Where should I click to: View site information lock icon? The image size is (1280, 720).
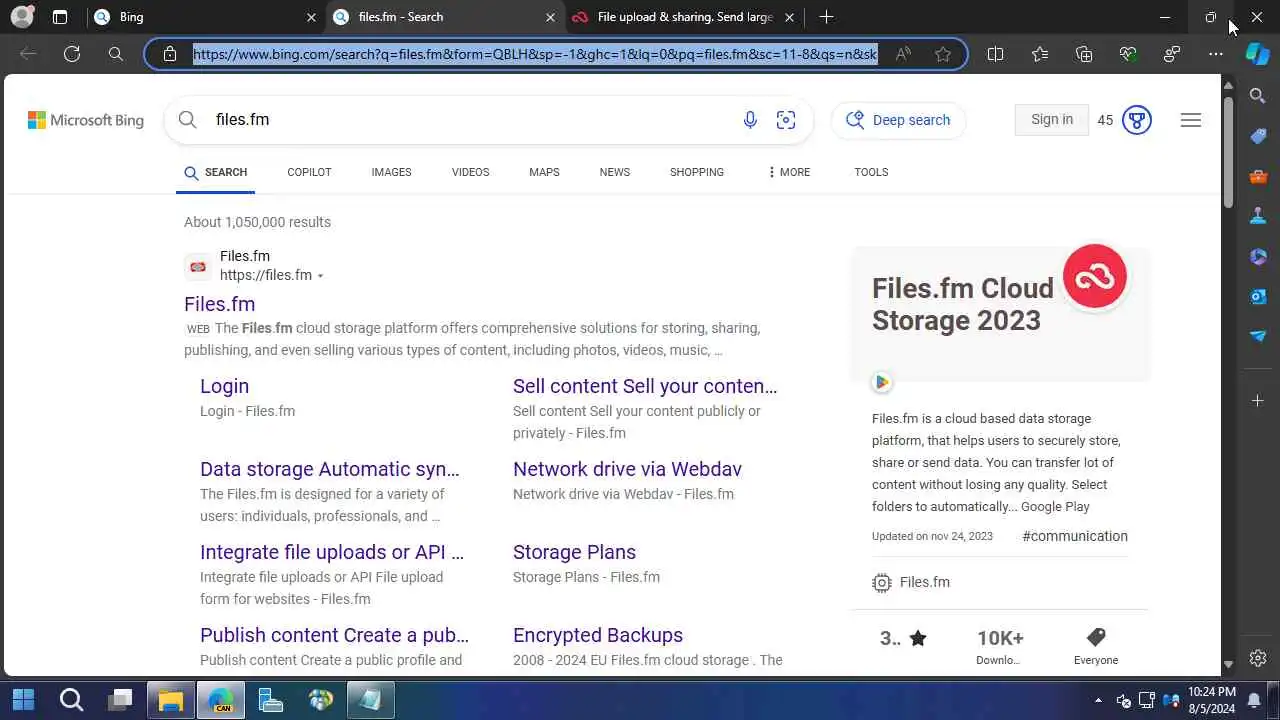click(x=170, y=54)
